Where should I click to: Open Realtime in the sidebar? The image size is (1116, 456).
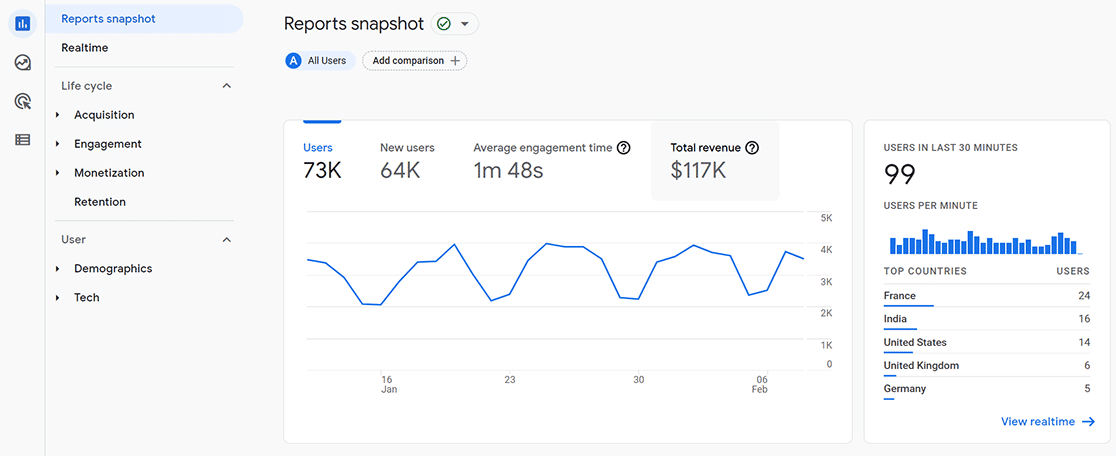tap(85, 48)
